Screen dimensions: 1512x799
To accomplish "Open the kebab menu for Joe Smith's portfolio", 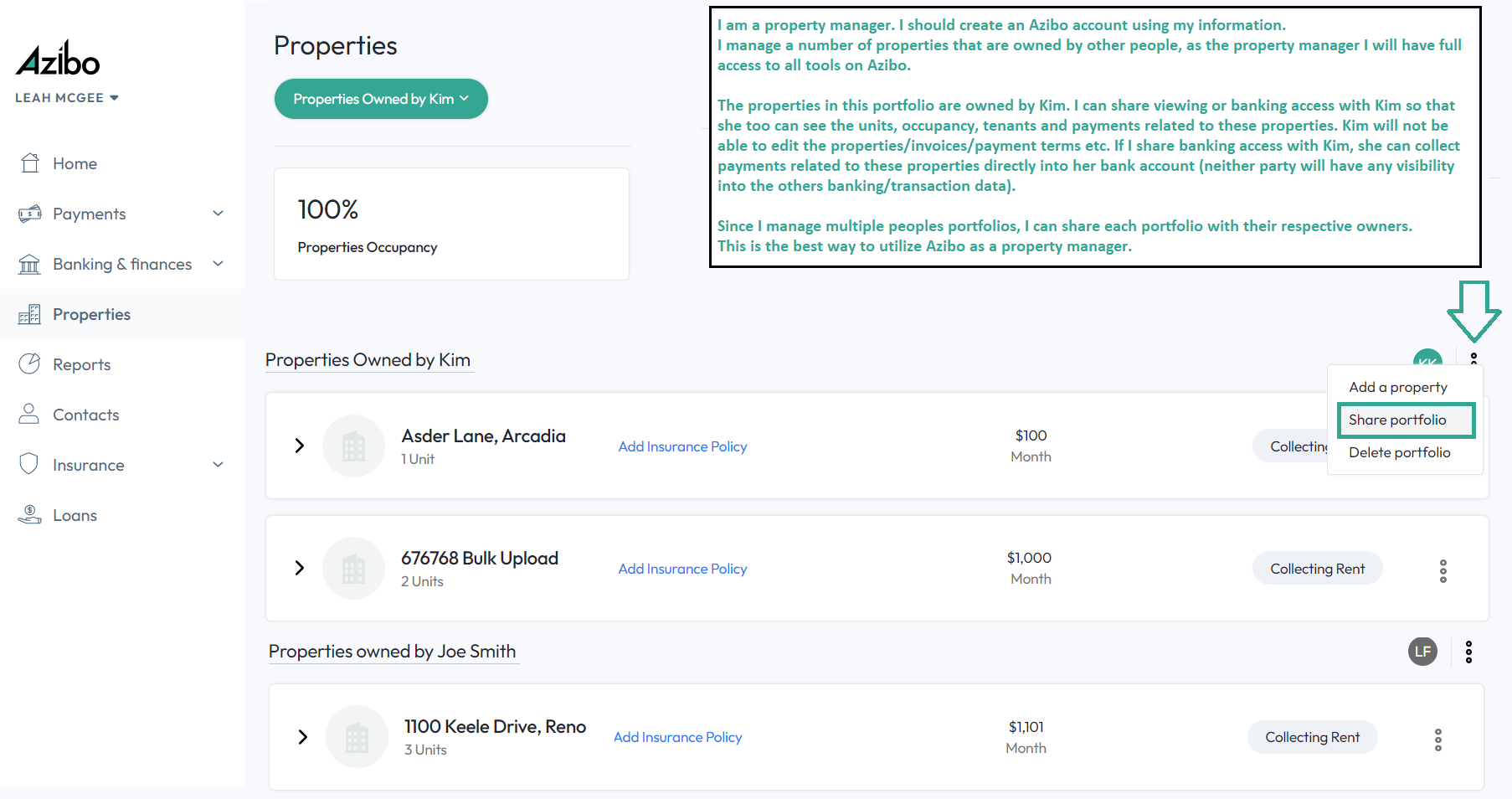I will pos(1469,652).
